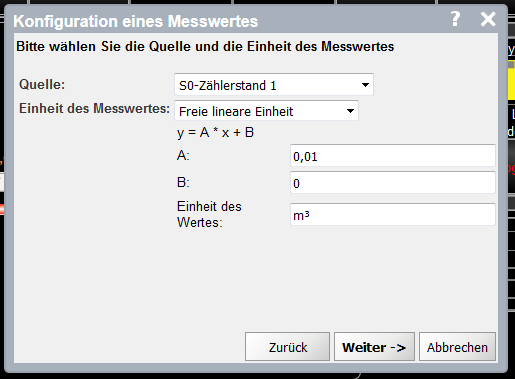Click the Quelle: label

tap(42, 84)
